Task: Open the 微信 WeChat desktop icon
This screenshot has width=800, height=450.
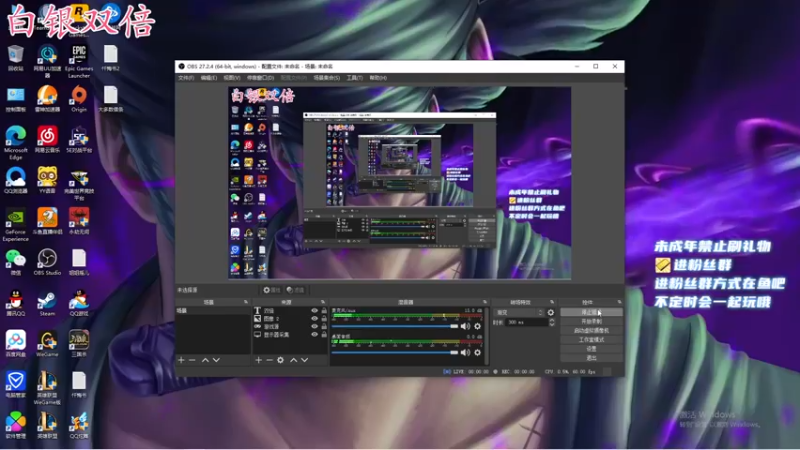Action: [16, 262]
